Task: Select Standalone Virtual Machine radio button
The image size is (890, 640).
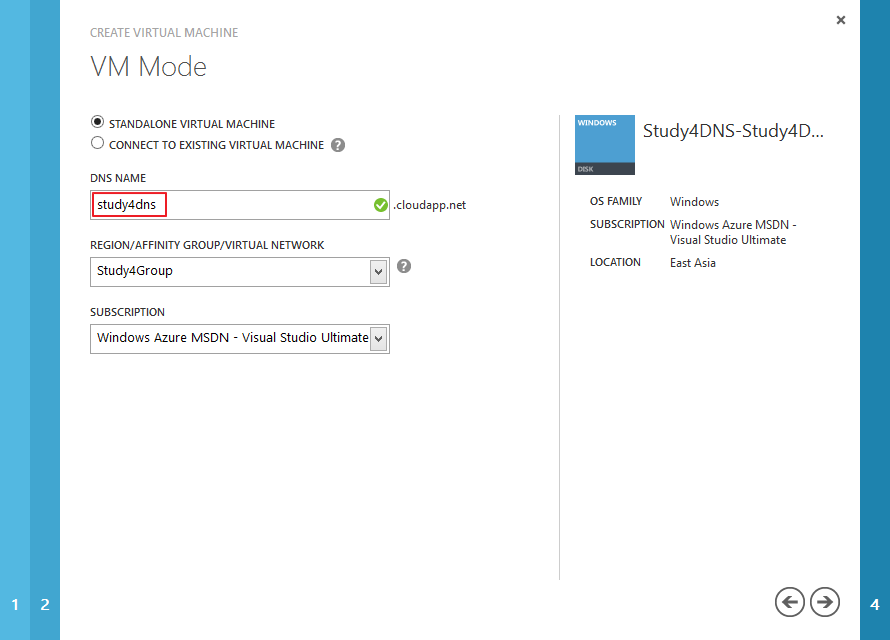Action: pos(98,122)
